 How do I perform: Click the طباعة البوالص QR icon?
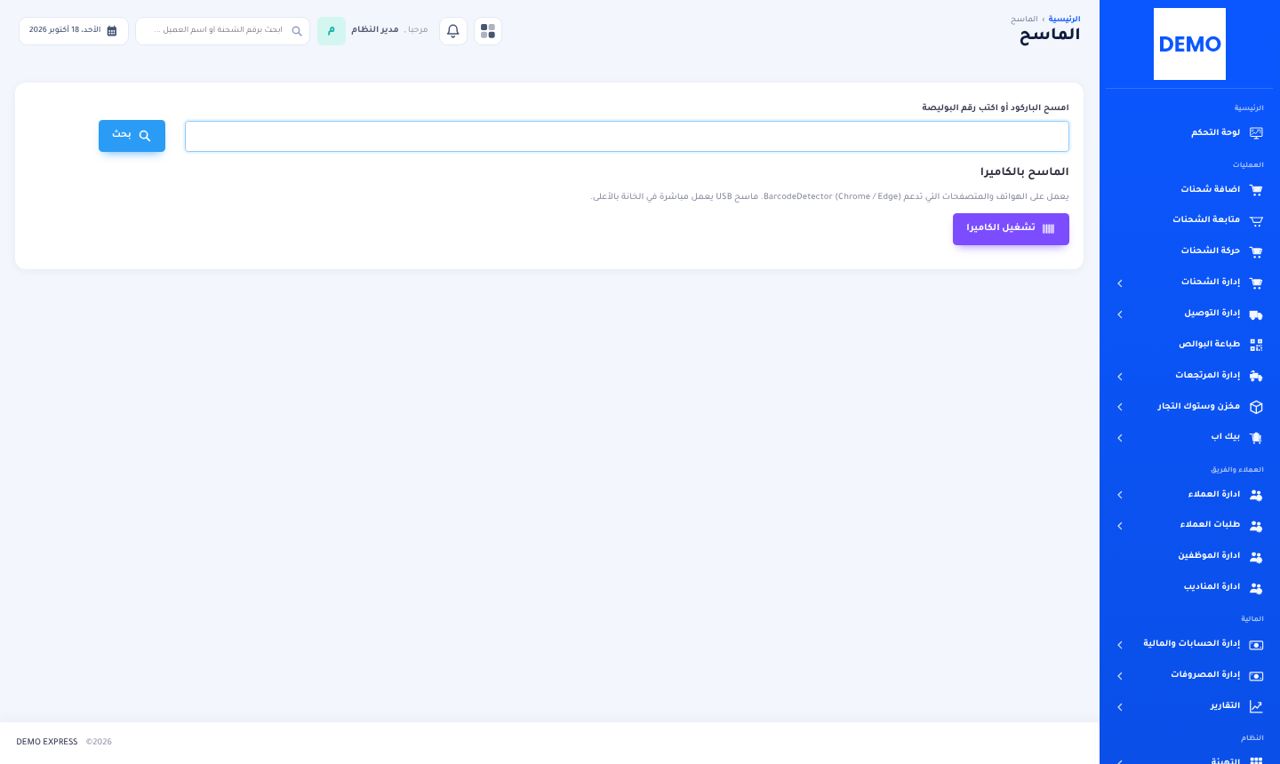1256,345
